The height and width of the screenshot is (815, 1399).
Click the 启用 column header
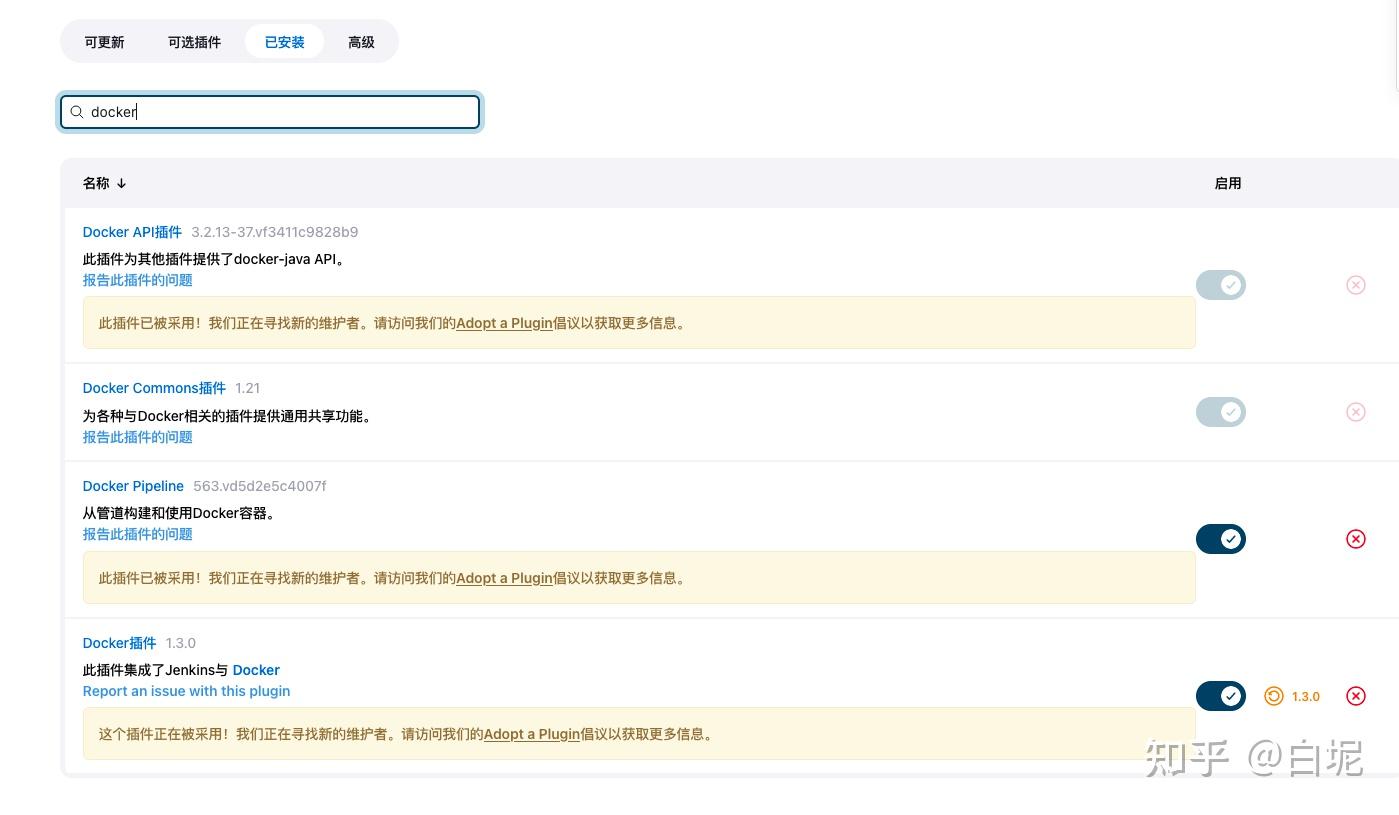[1228, 183]
